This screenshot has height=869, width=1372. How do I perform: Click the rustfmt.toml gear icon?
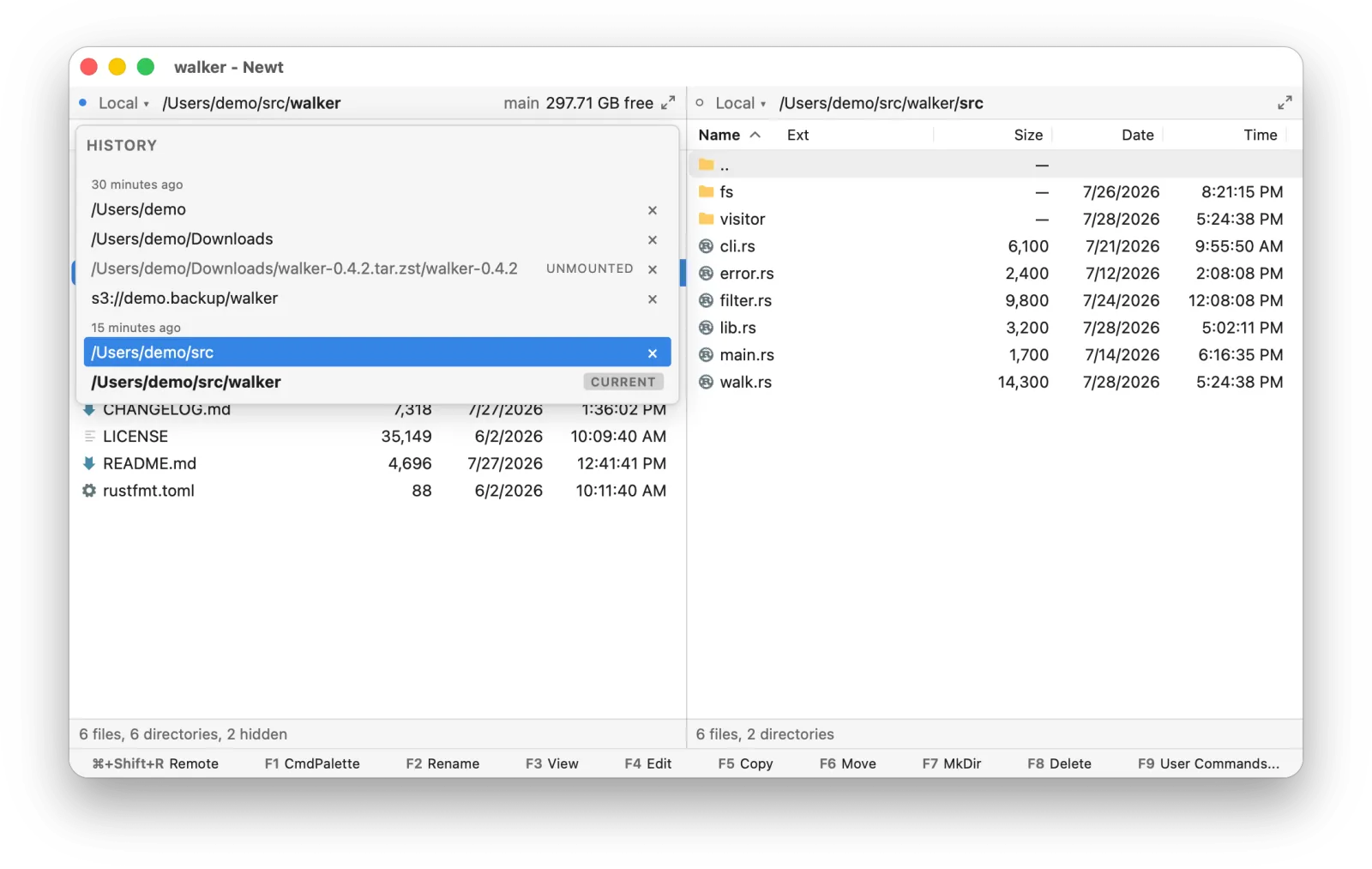[89, 491]
